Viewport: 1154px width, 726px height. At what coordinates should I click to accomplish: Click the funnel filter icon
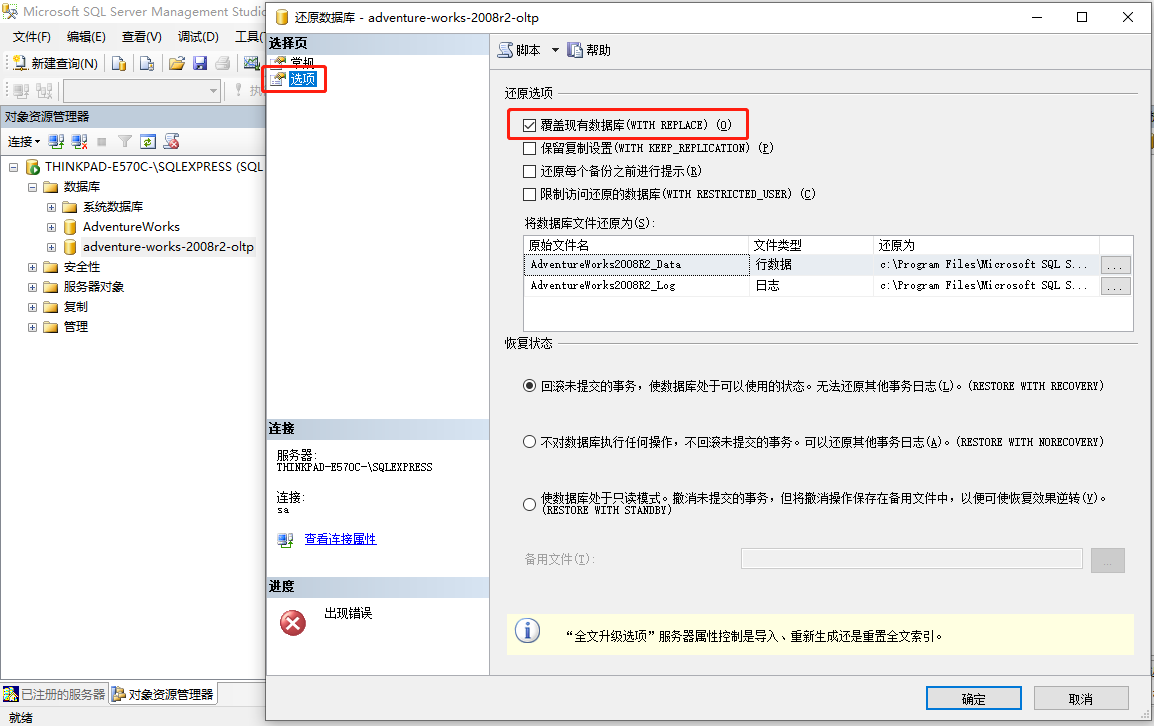click(124, 141)
